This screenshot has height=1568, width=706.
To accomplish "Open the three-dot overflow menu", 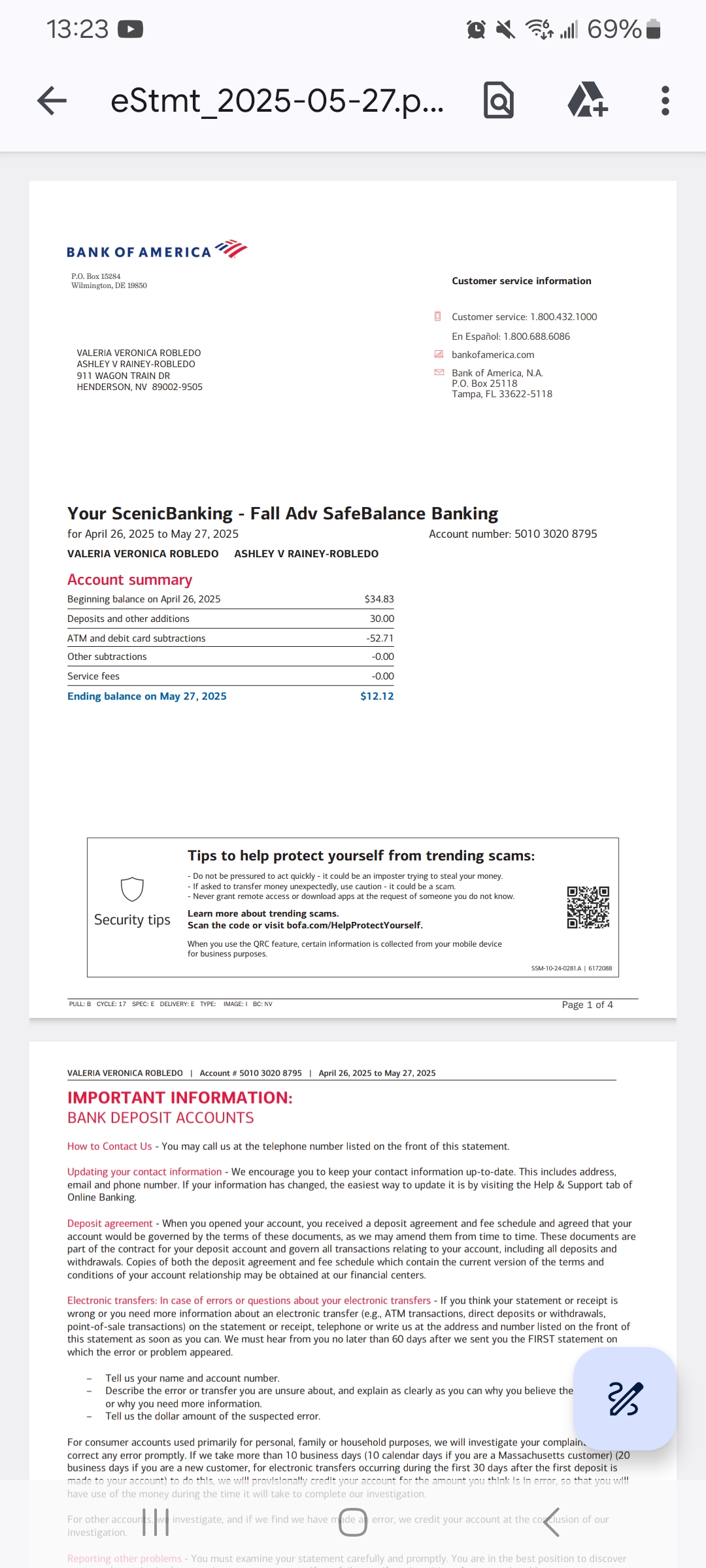I will coord(665,101).
